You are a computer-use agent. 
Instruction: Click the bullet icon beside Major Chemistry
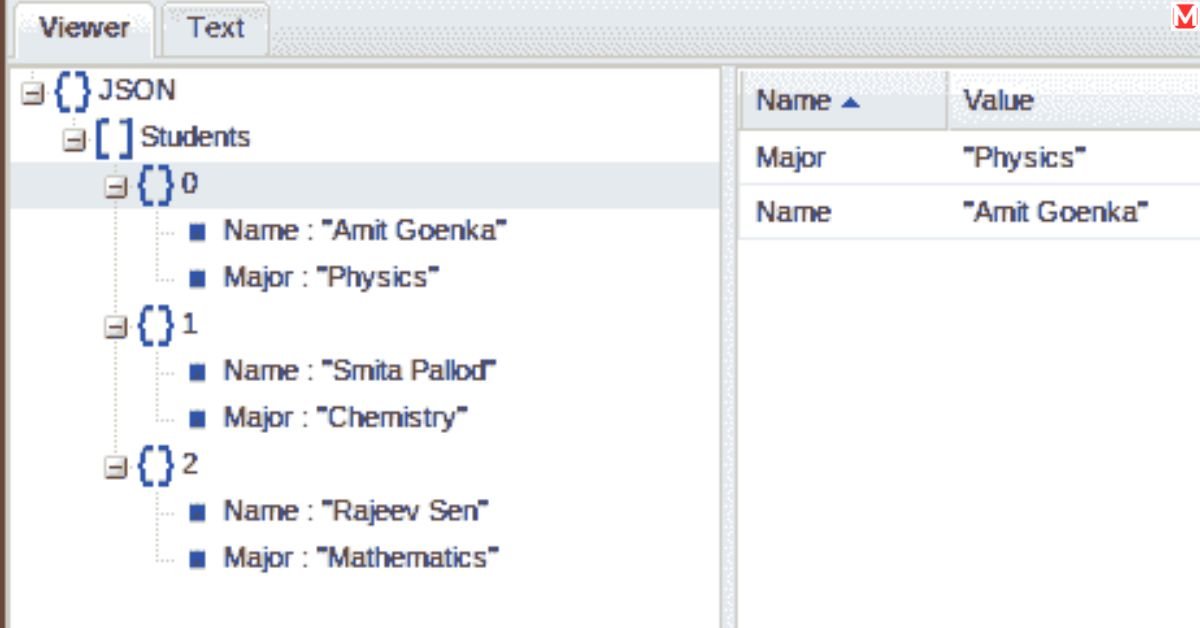[197, 418]
